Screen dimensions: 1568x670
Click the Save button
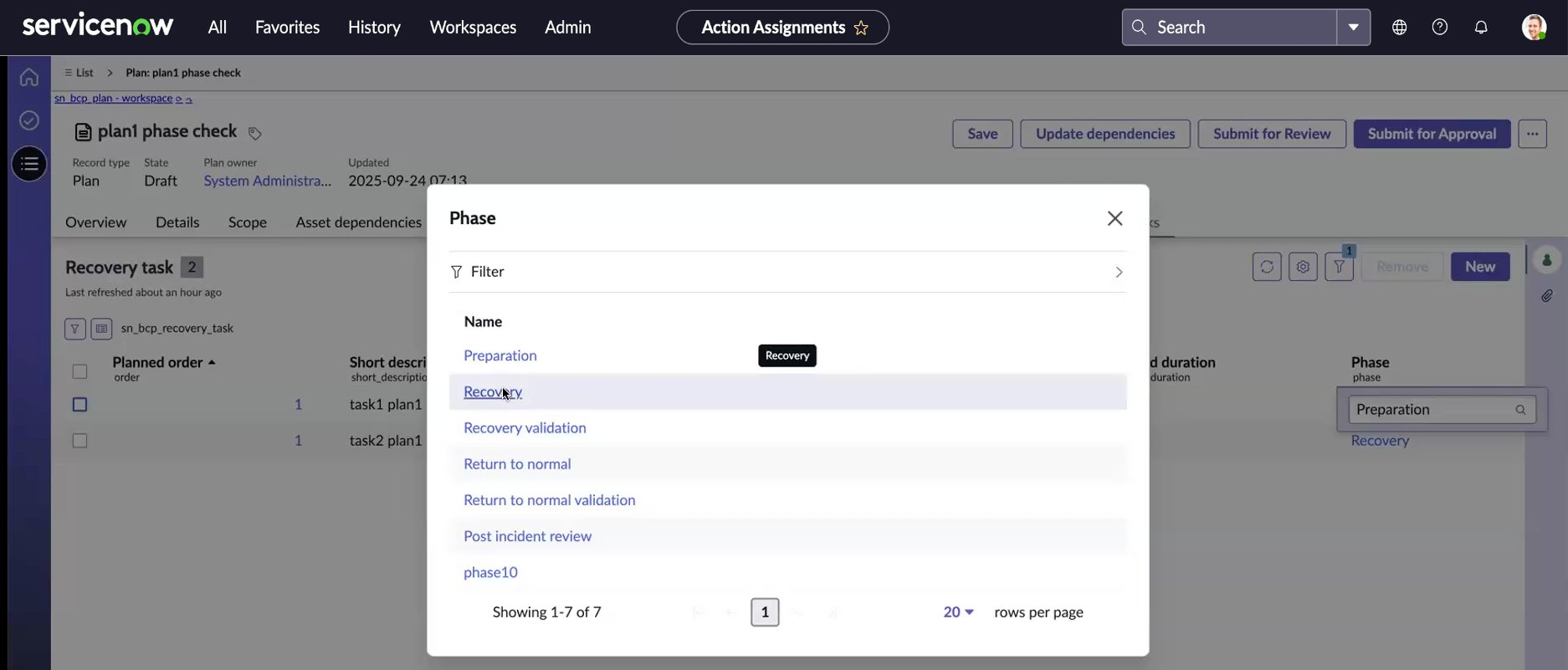pos(982,134)
